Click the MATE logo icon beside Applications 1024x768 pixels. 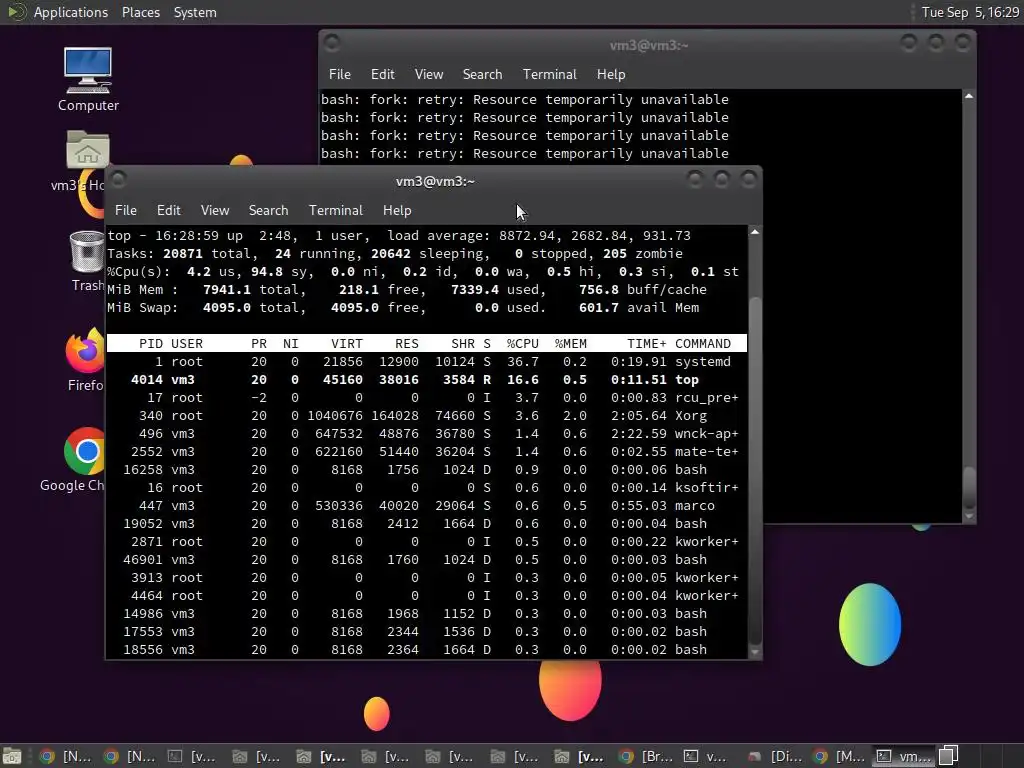[16, 12]
